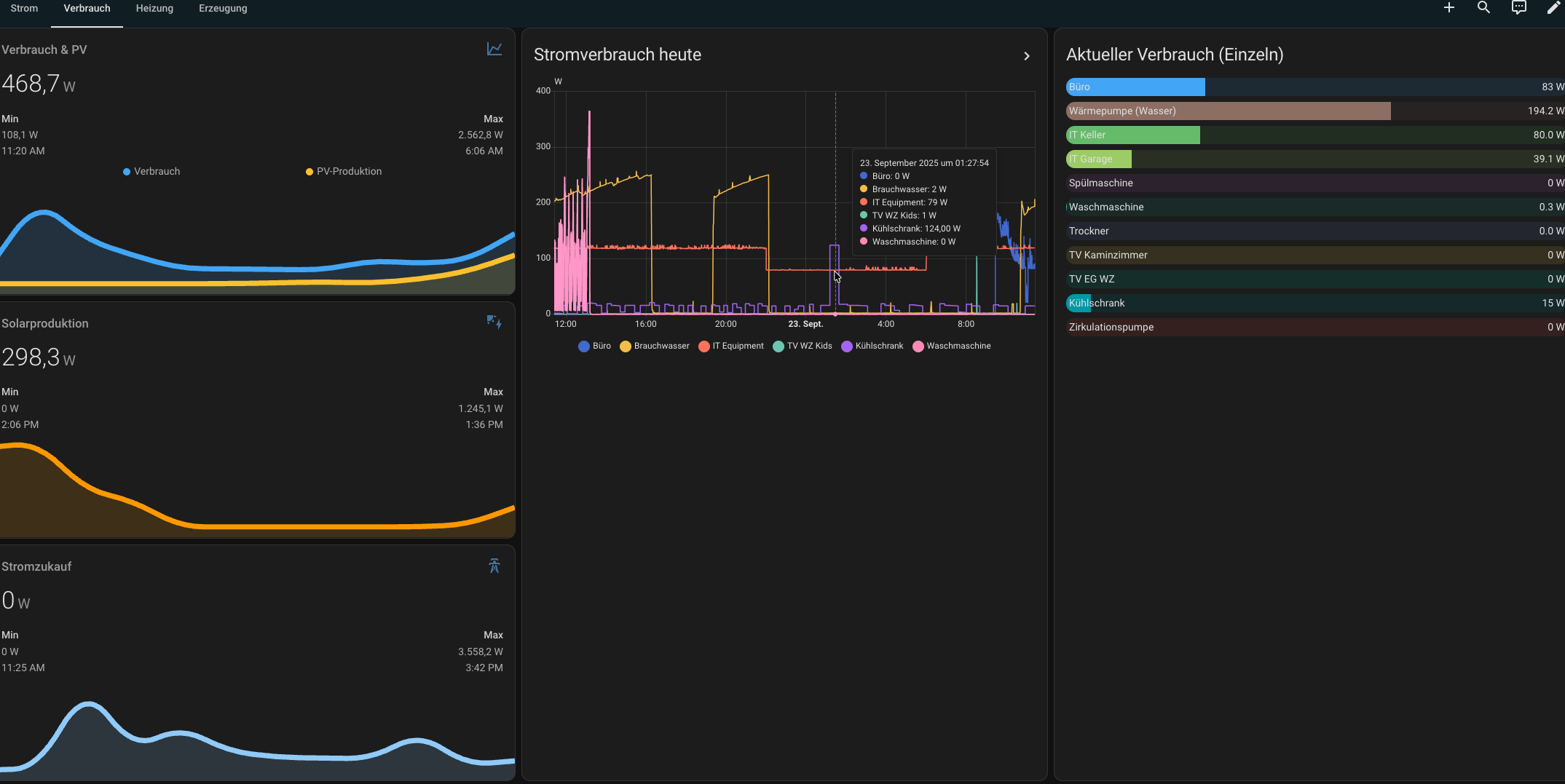This screenshot has height=784, width=1565.
Task: Open the IT Keller consumption bar
Action: click(1132, 135)
